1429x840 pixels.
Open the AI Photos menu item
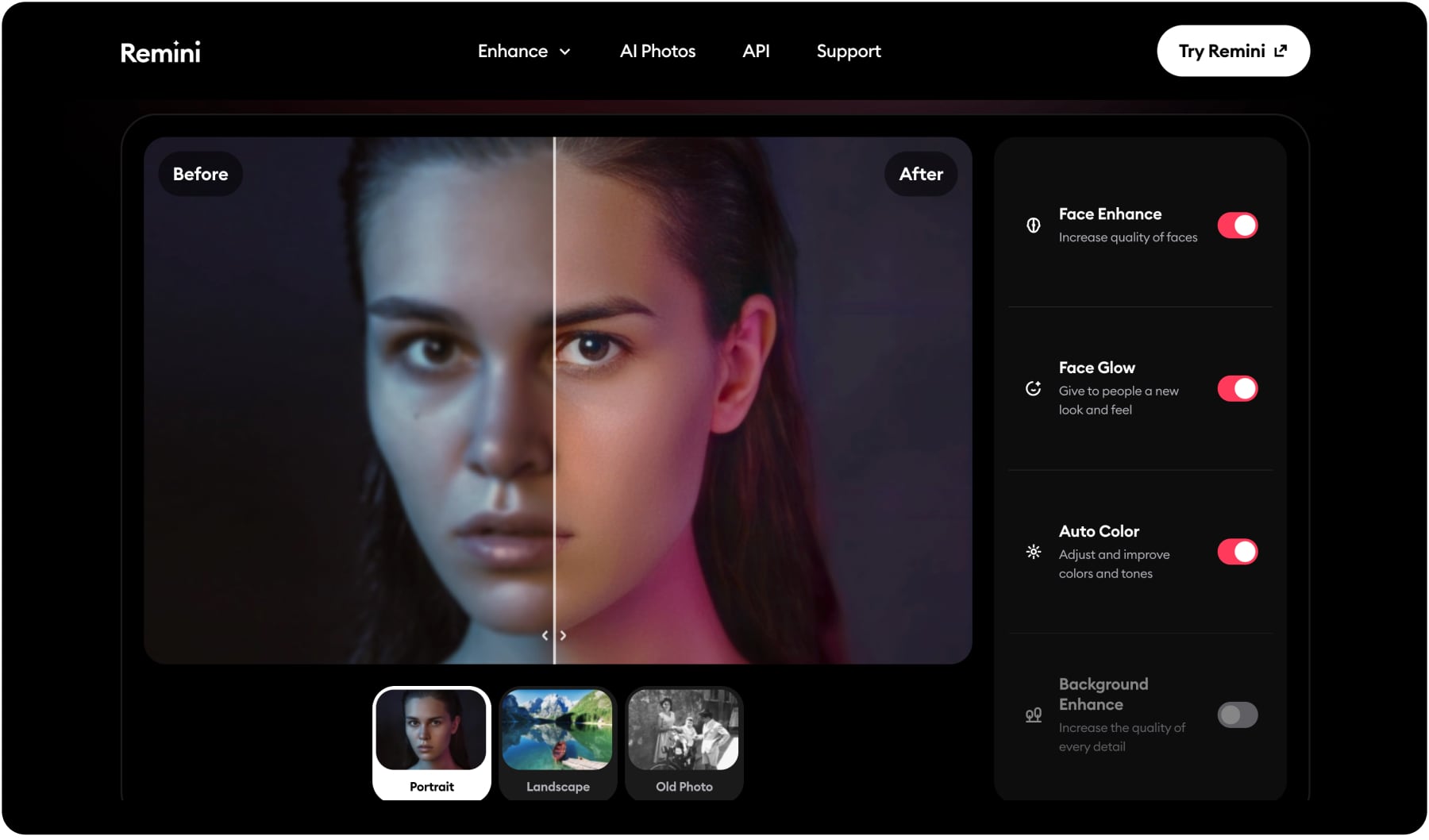(657, 51)
